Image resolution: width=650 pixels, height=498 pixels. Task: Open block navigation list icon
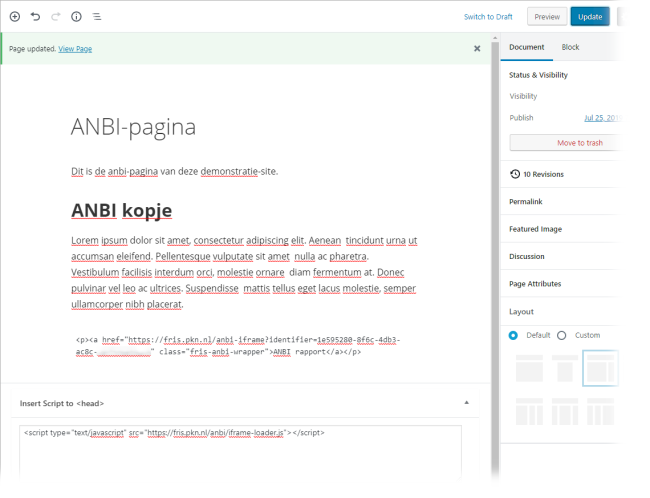(97, 17)
